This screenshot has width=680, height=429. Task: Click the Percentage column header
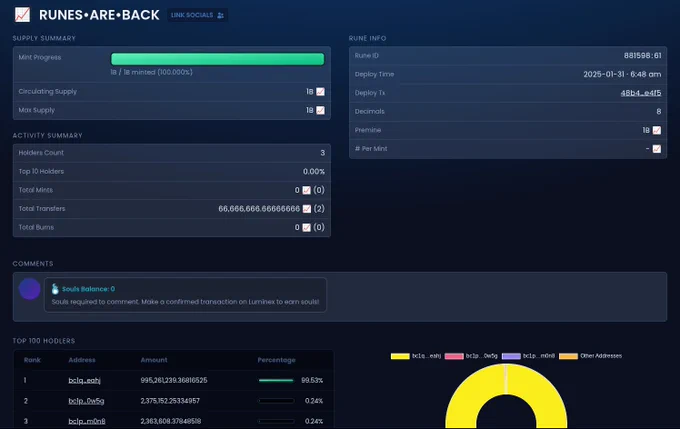[276, 360]
